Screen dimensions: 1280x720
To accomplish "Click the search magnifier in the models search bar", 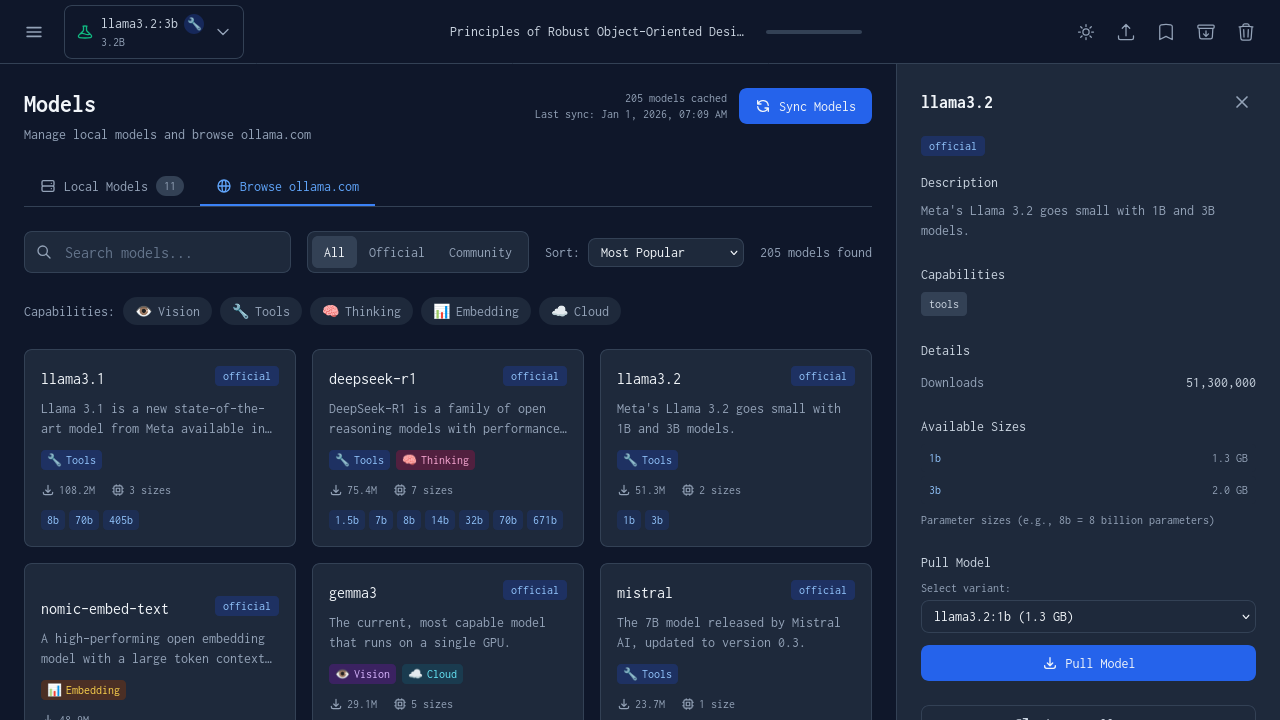I will pos(44,252).
